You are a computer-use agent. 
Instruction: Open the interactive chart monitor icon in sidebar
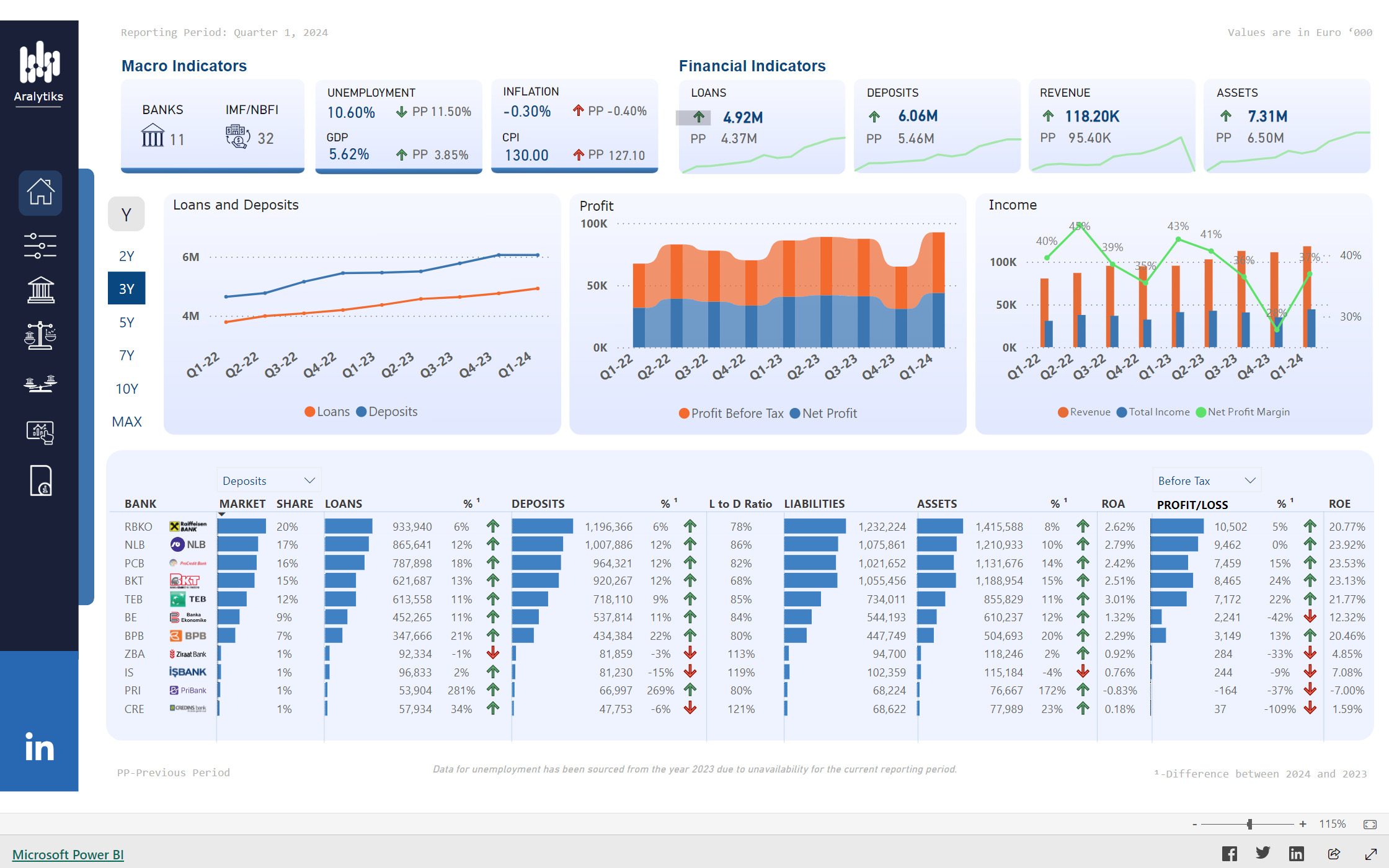point(40,432)
